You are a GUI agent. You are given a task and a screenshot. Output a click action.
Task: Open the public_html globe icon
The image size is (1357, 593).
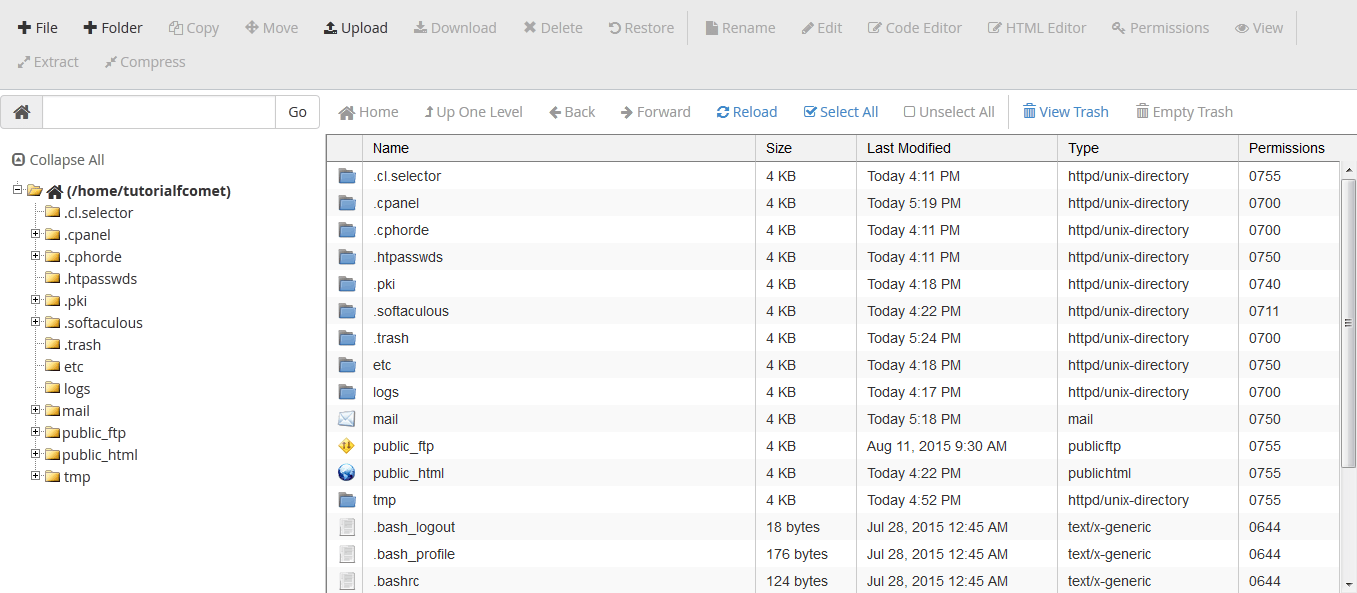pyautogui.click(x=345, y=472)
